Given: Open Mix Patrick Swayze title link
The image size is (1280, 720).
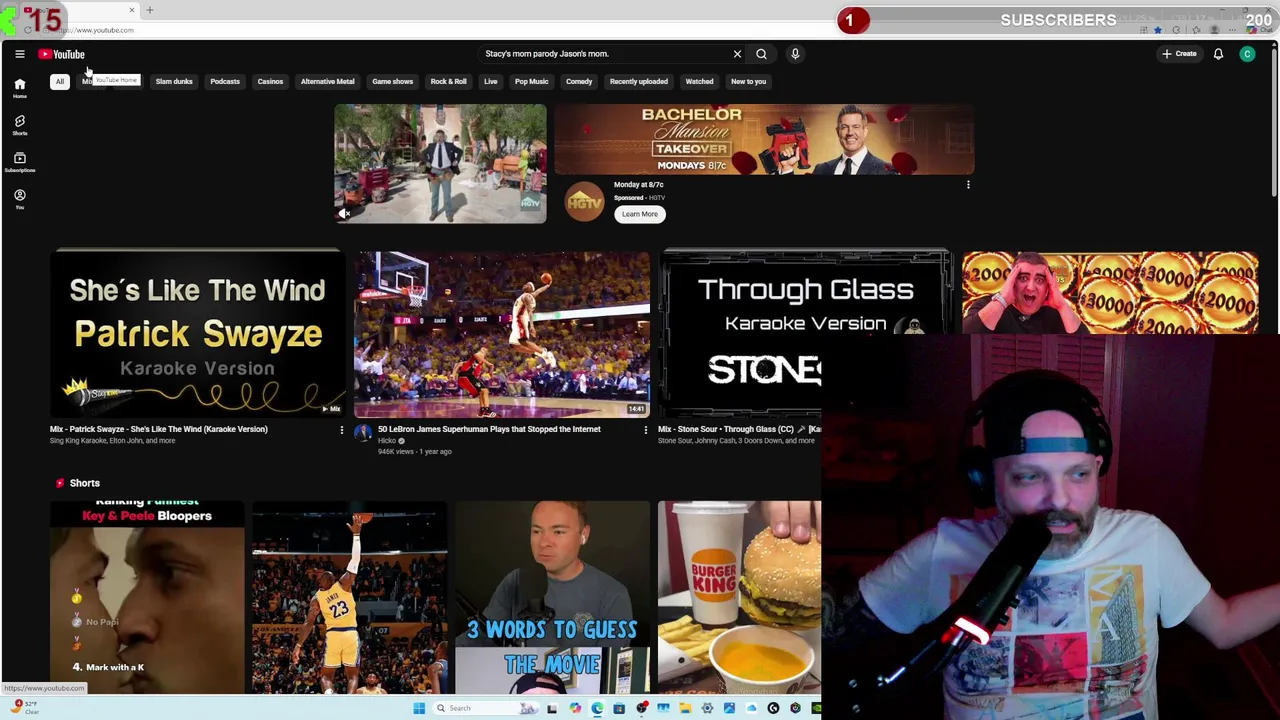Looking at the screenshot, I should (x=159, y=429).
